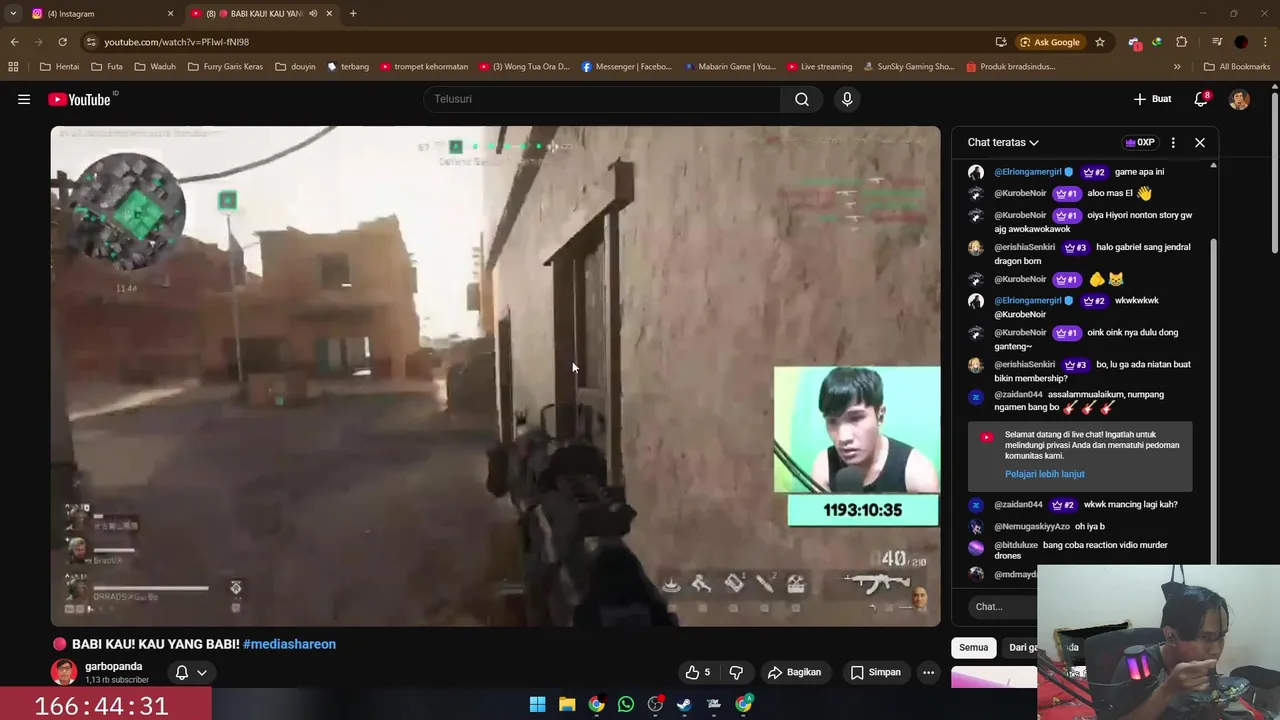Open the All Bookmarks folder

[x=1237, y=67]
